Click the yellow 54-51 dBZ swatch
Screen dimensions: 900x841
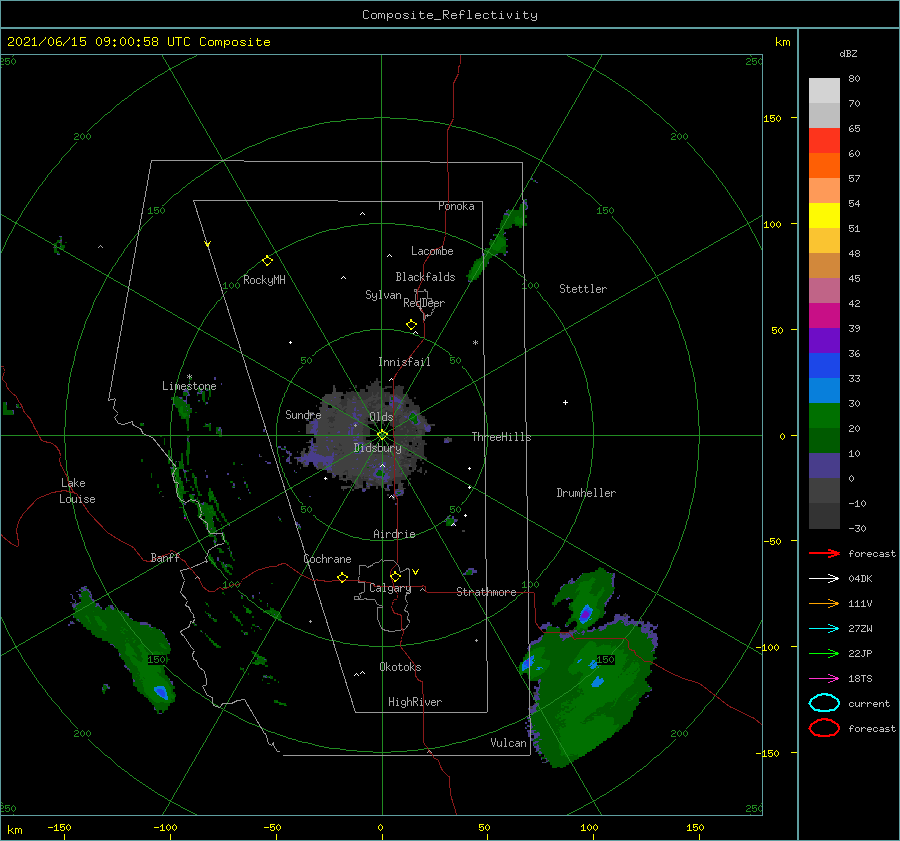(824, 216)
